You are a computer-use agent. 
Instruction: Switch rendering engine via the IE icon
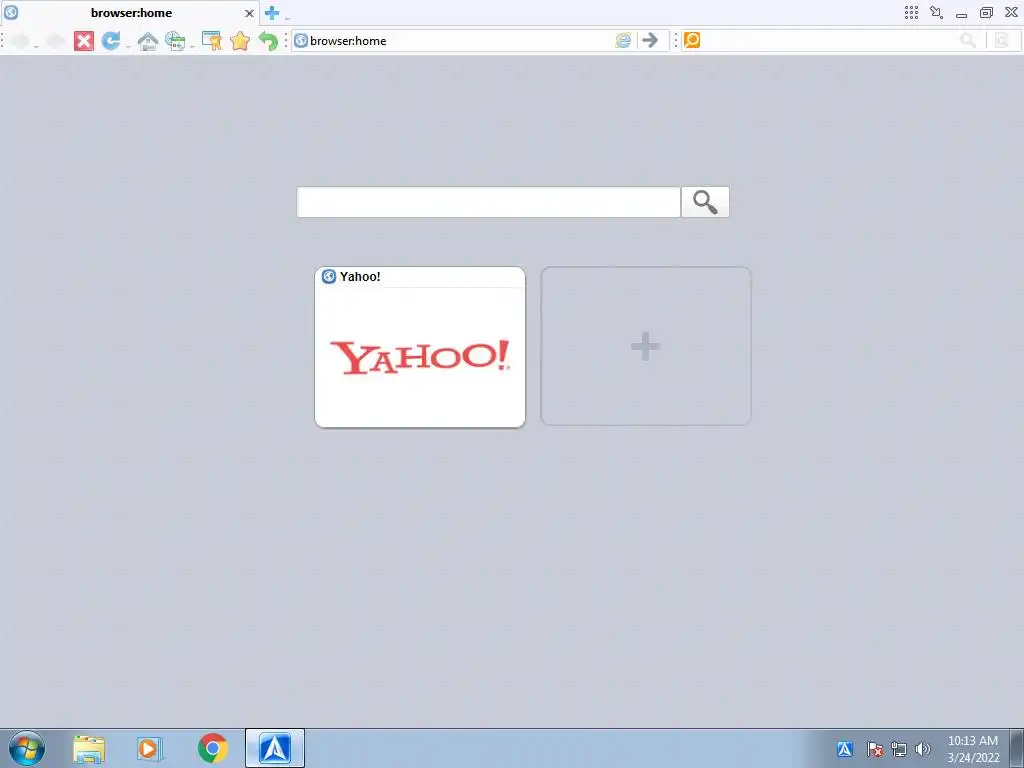[x=624, y=40]
